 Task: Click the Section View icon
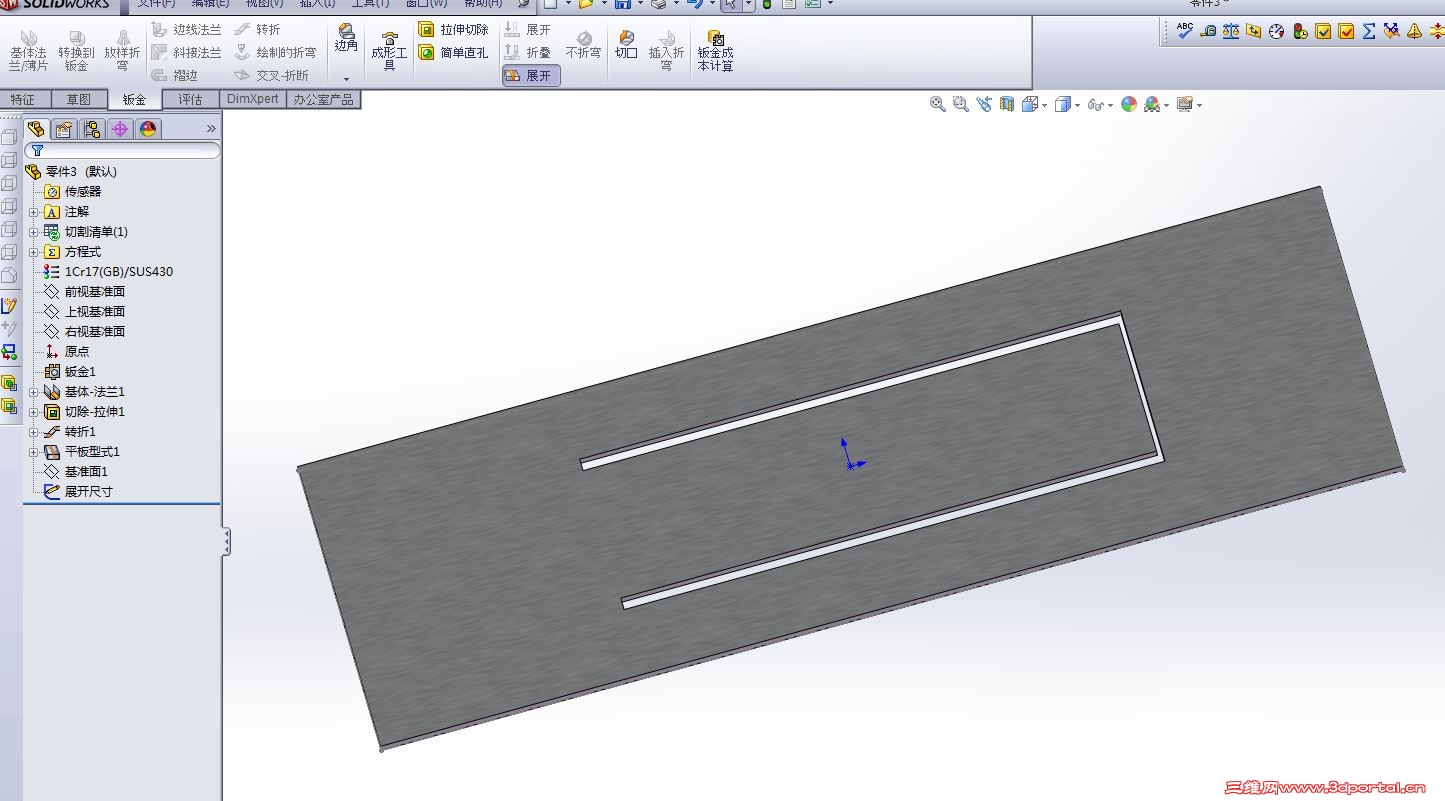coord(1007,104)
